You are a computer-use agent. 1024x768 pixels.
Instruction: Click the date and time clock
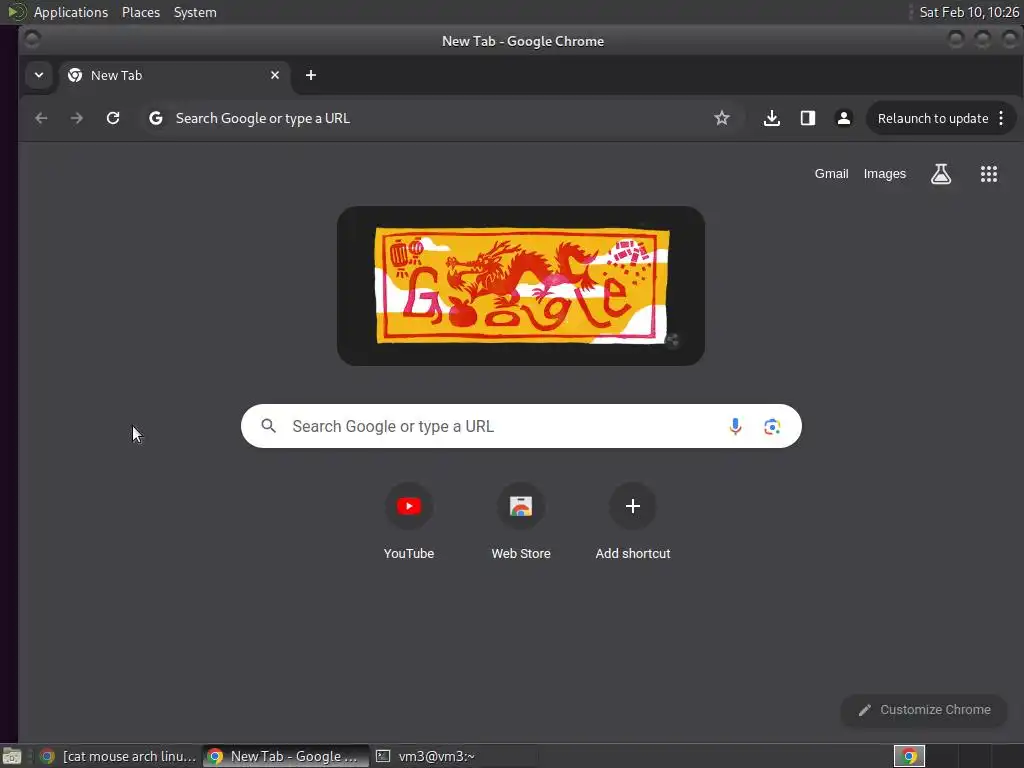tap(968, 12)
